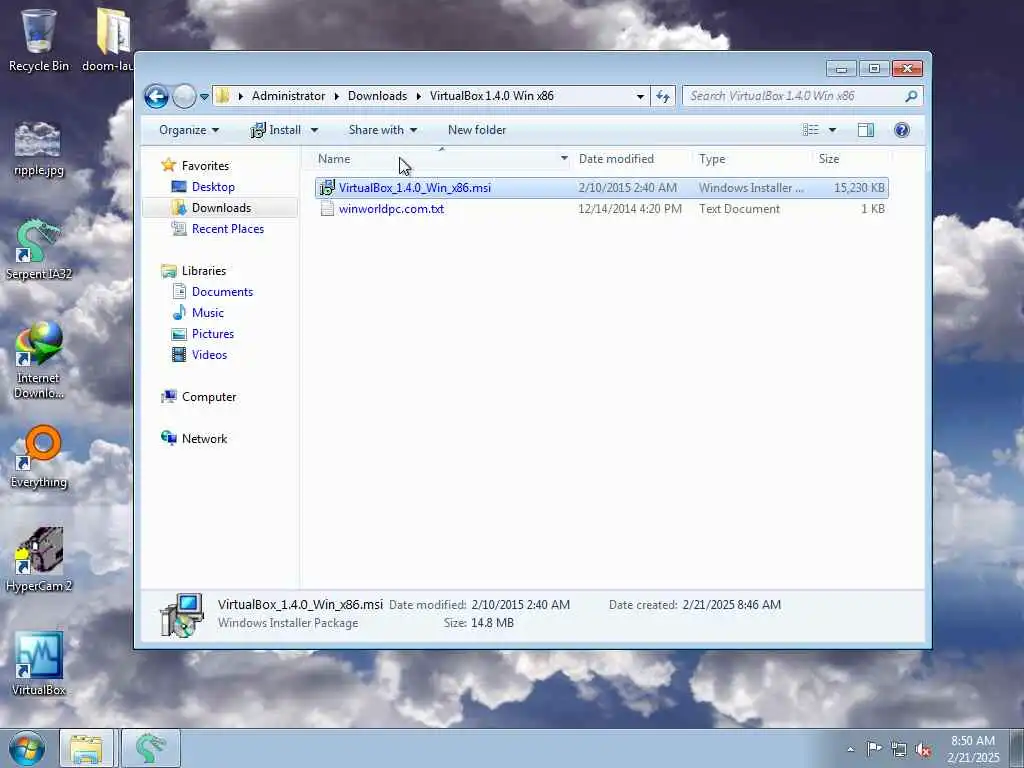
Task: Launch VirtualBox desktop shortcut
Action: pos(39,664)
